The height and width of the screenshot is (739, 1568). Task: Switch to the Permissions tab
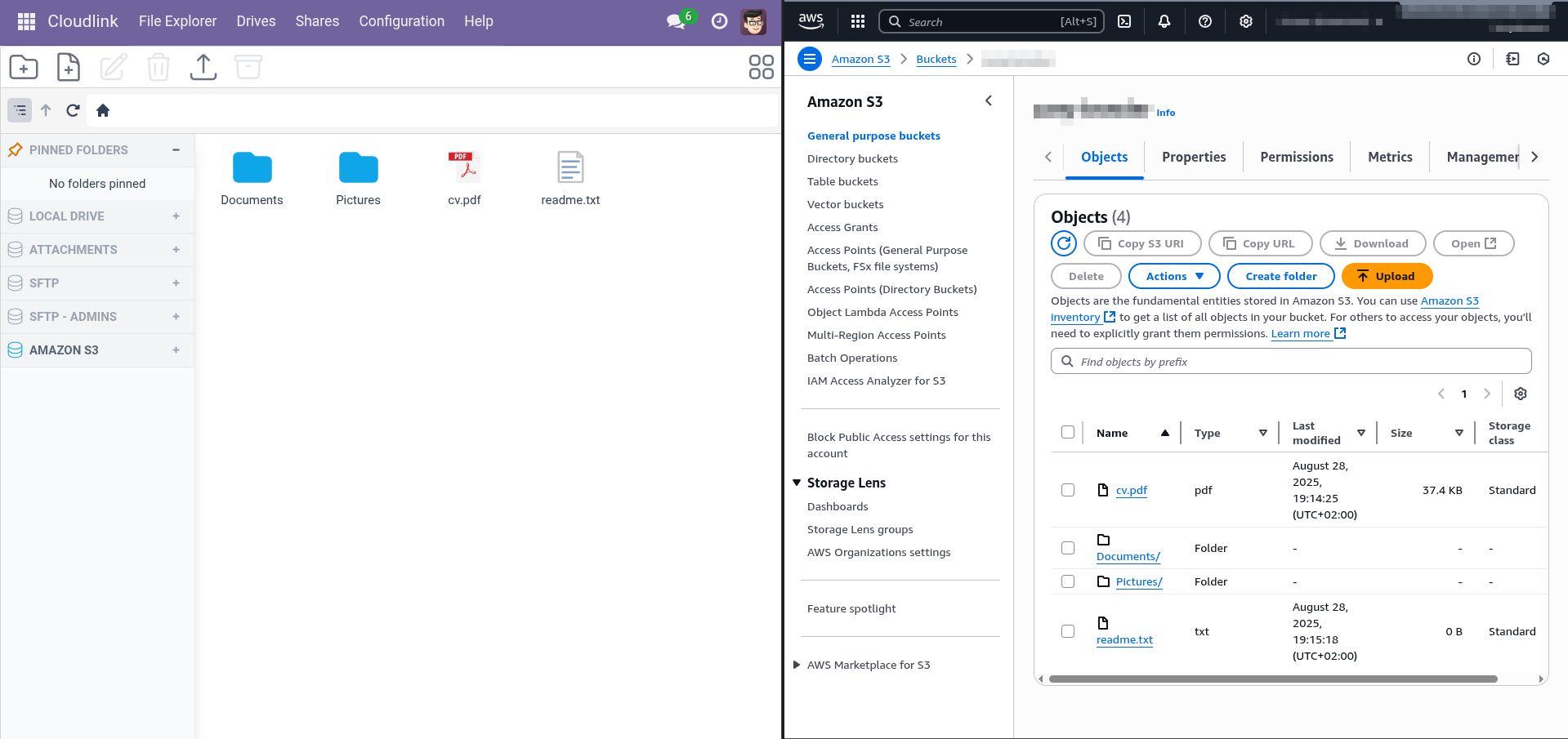pyautogui.click(x=1296, y=157)
